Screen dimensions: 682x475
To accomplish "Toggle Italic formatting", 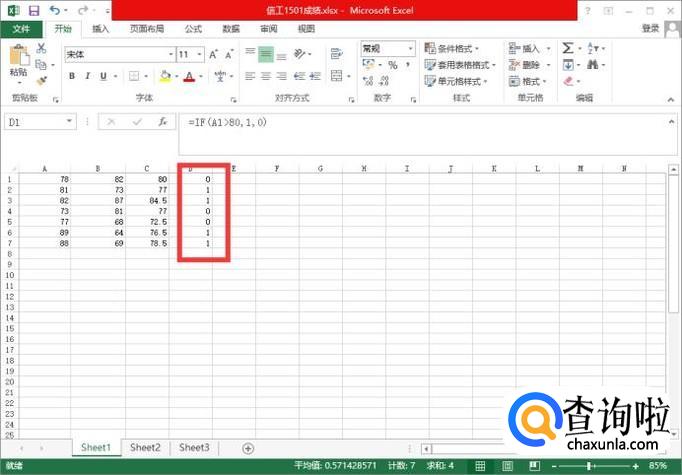I will (x=87, y=76).
